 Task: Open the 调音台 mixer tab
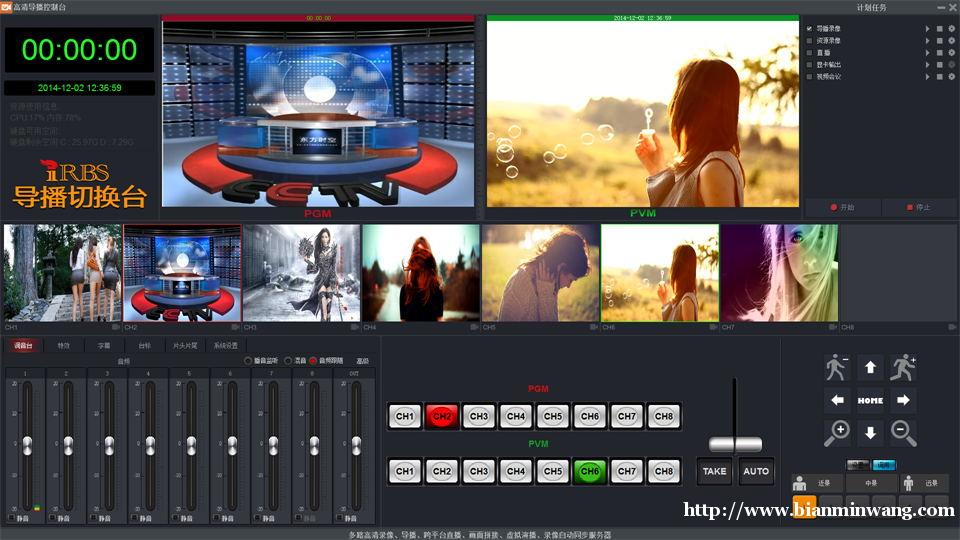pyautogui.click(x=23, y=346)
